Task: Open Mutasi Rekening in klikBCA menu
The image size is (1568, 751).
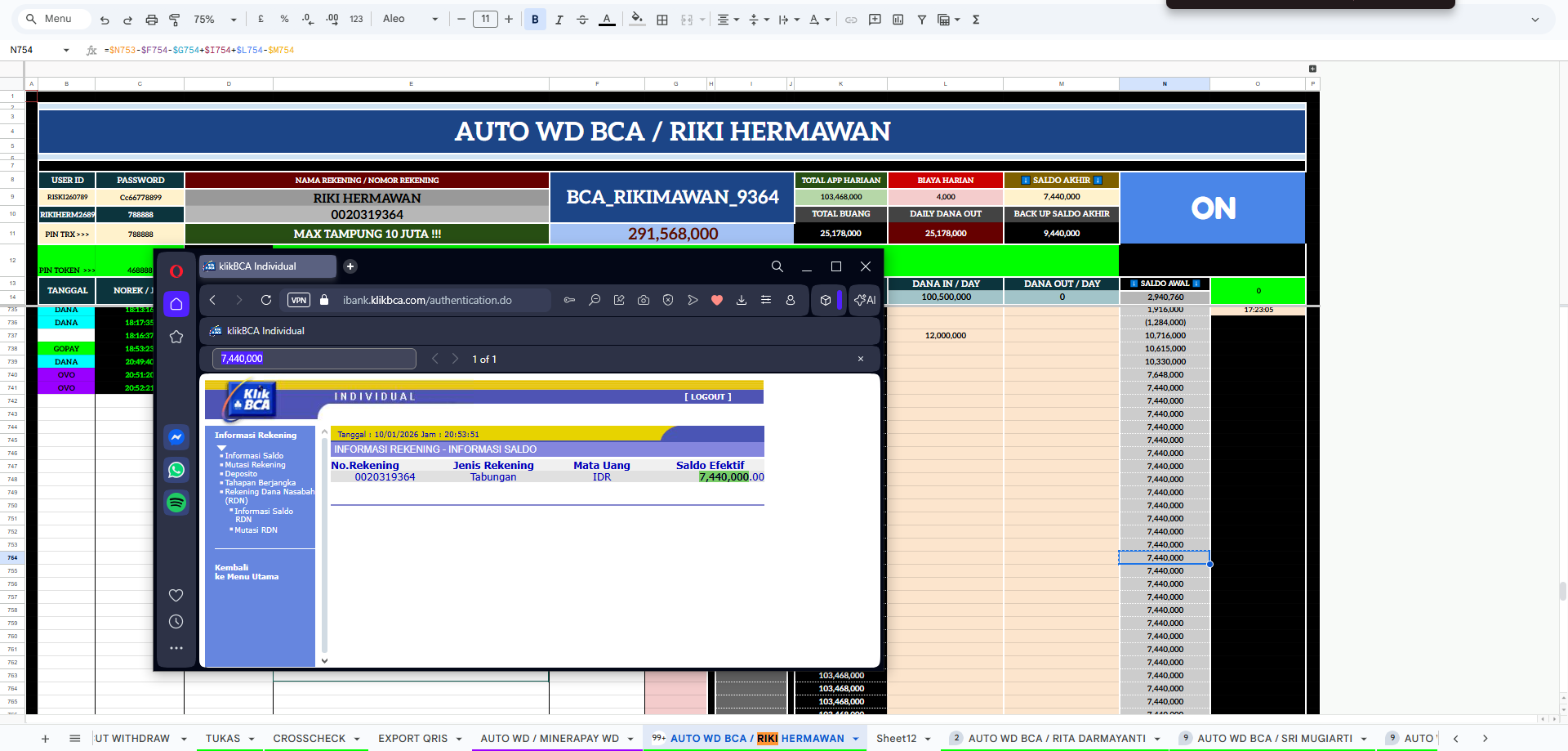Action: pyautogui.click(x=255, y=465)
